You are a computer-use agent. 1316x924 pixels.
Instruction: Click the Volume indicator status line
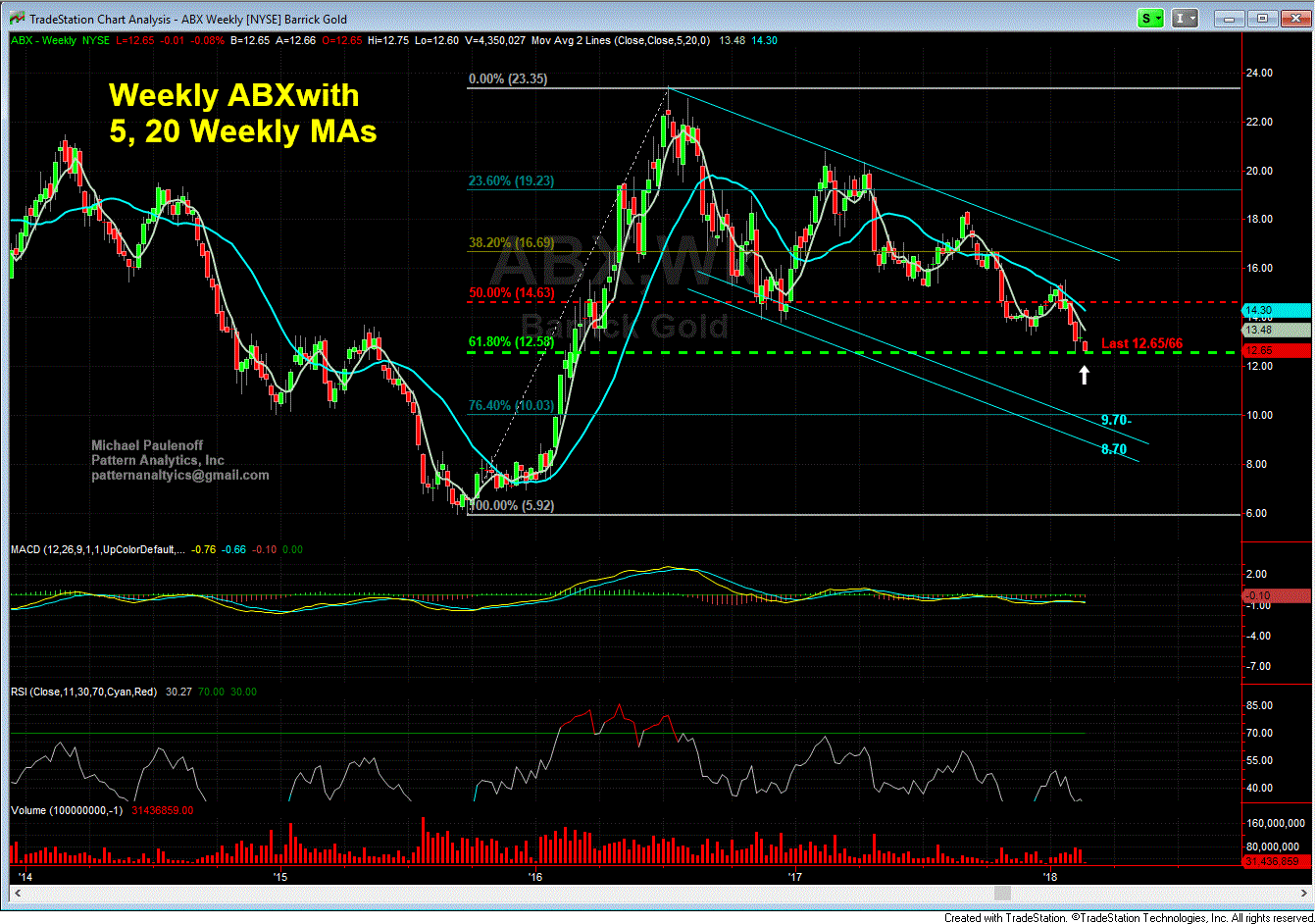coord(102,810)
